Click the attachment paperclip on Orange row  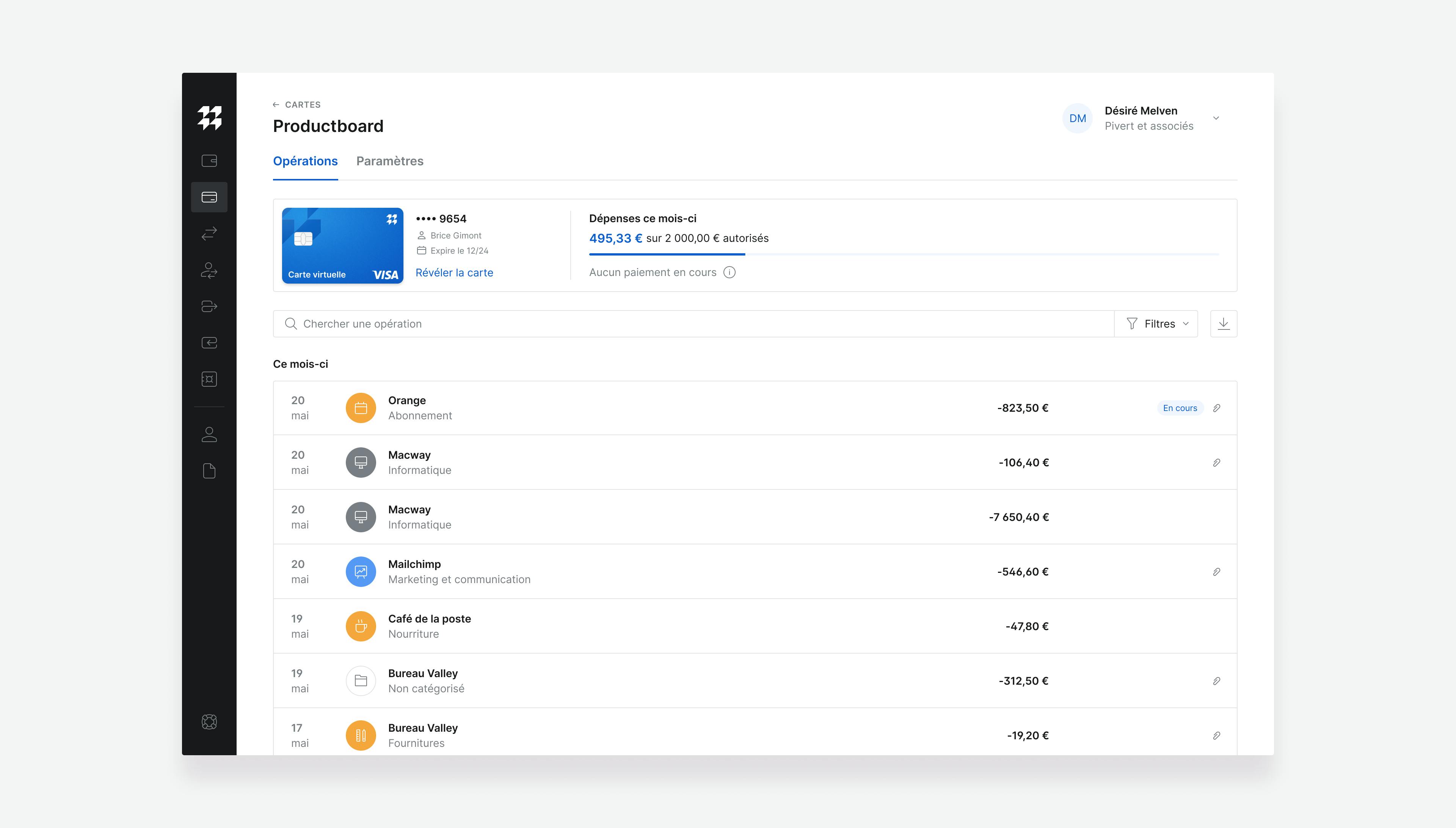1216,408
